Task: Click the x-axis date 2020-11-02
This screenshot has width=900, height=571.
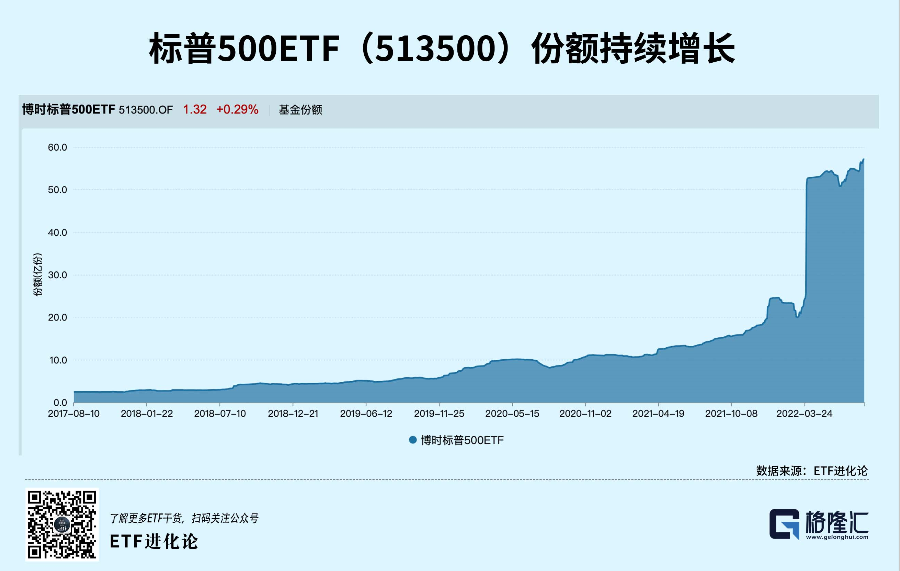Action: click(x=585, y=414)
